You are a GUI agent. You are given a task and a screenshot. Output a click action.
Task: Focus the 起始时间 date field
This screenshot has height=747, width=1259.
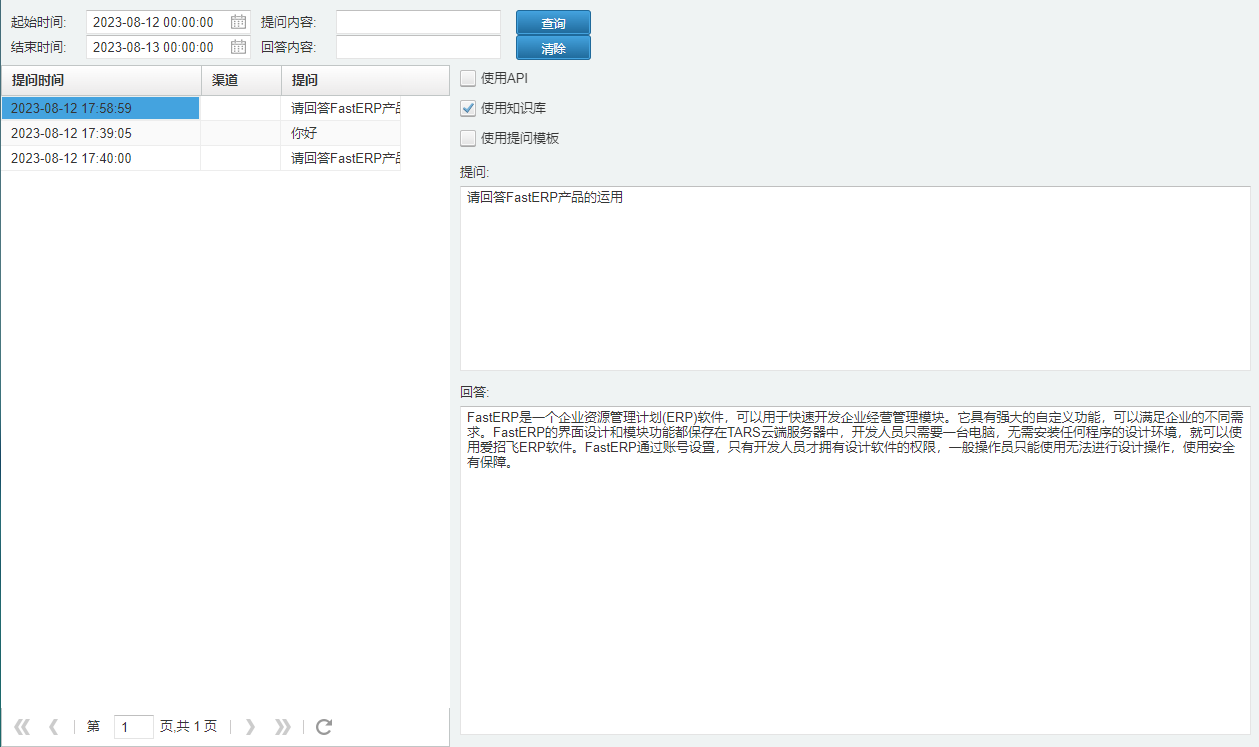(157, 22)
